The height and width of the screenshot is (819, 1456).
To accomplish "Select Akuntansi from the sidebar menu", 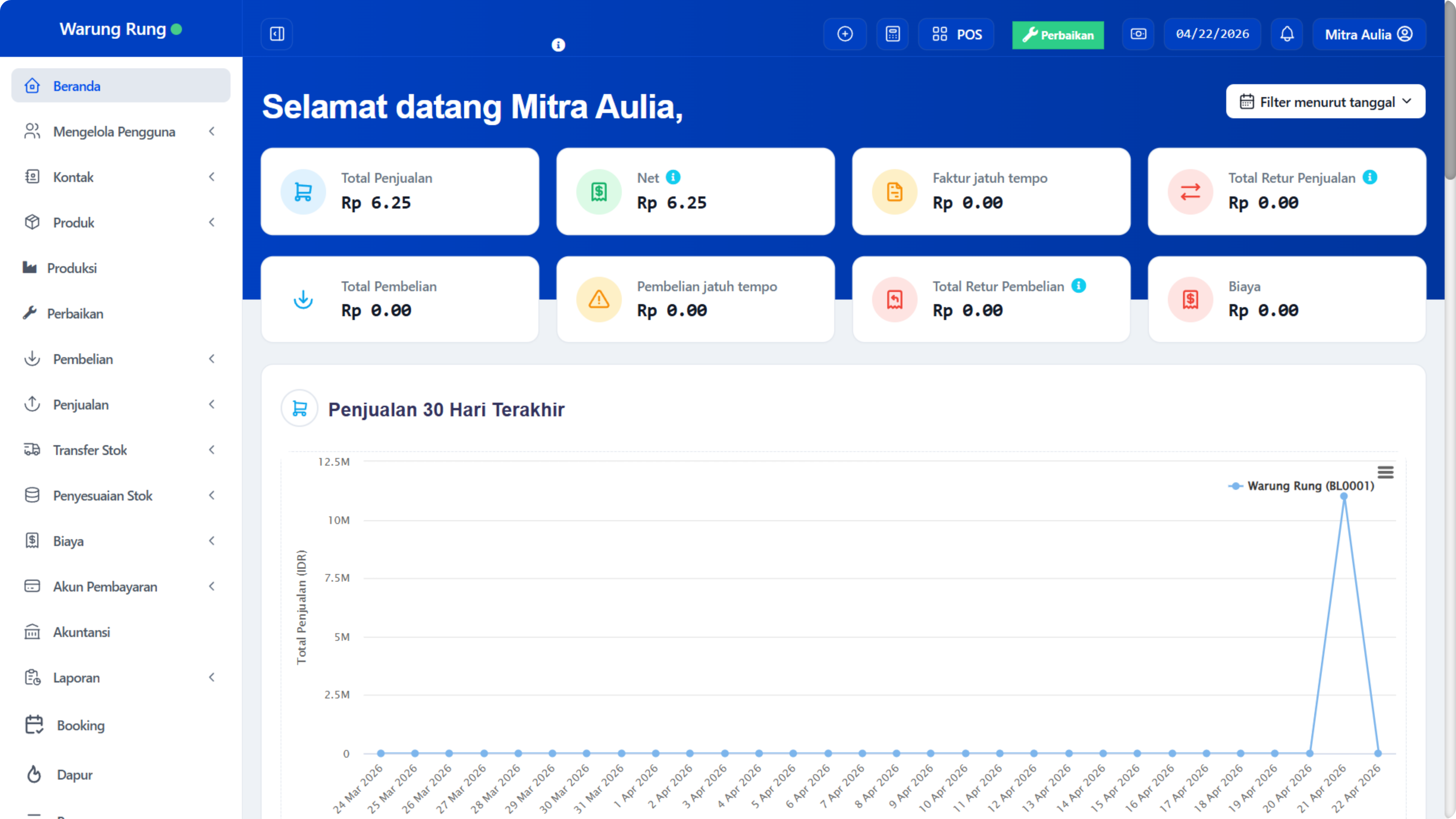I will (x=82, y=632).
